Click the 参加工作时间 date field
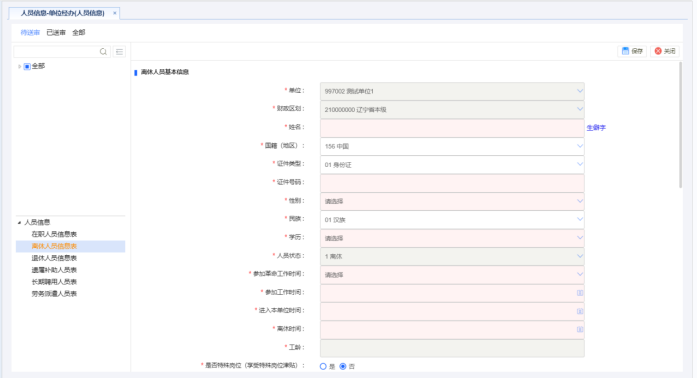 click(452, 293)
